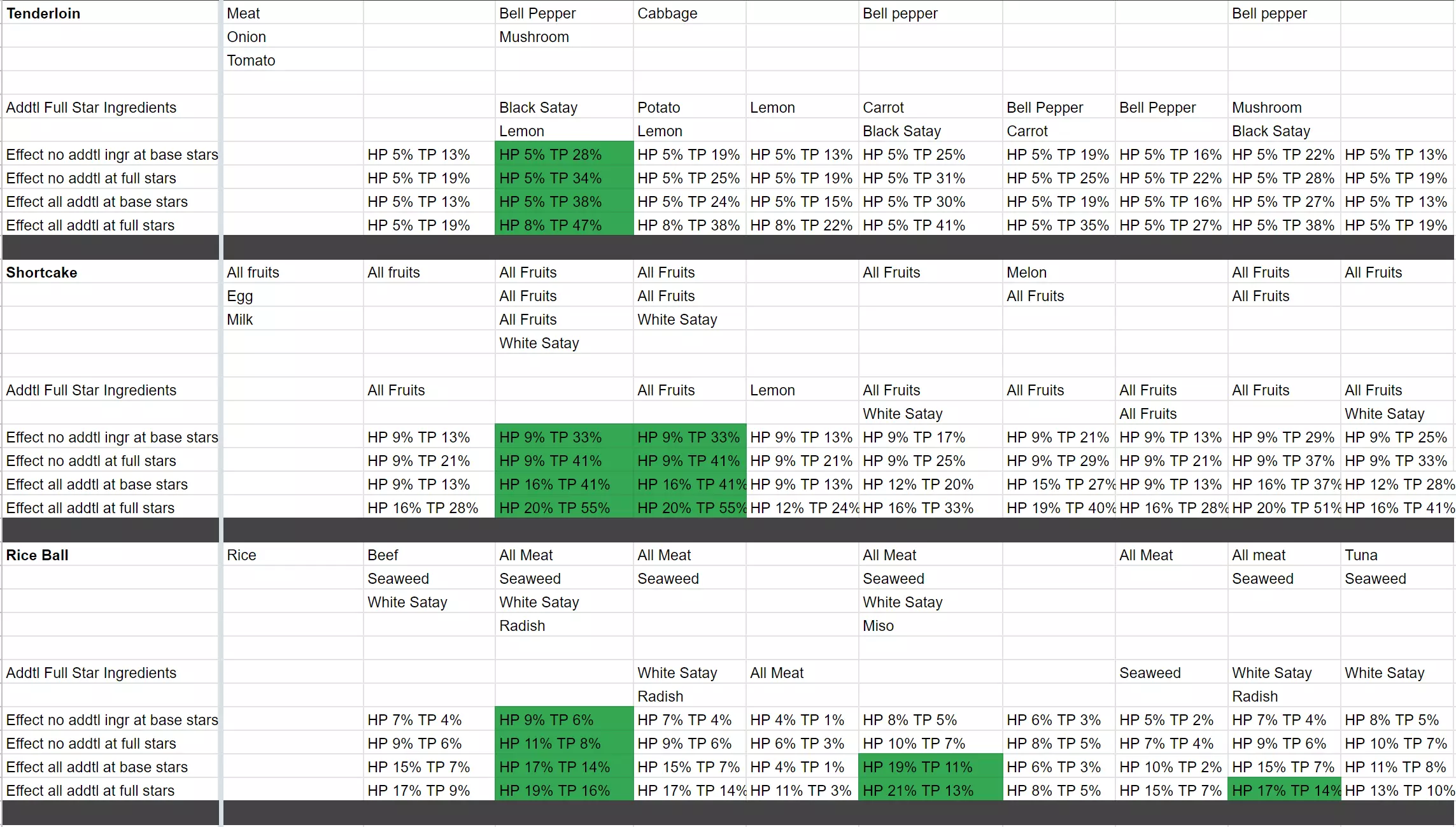Select the HP 20% TP 51% cell
This screenshot has height=827, width=1456.
1283,508
